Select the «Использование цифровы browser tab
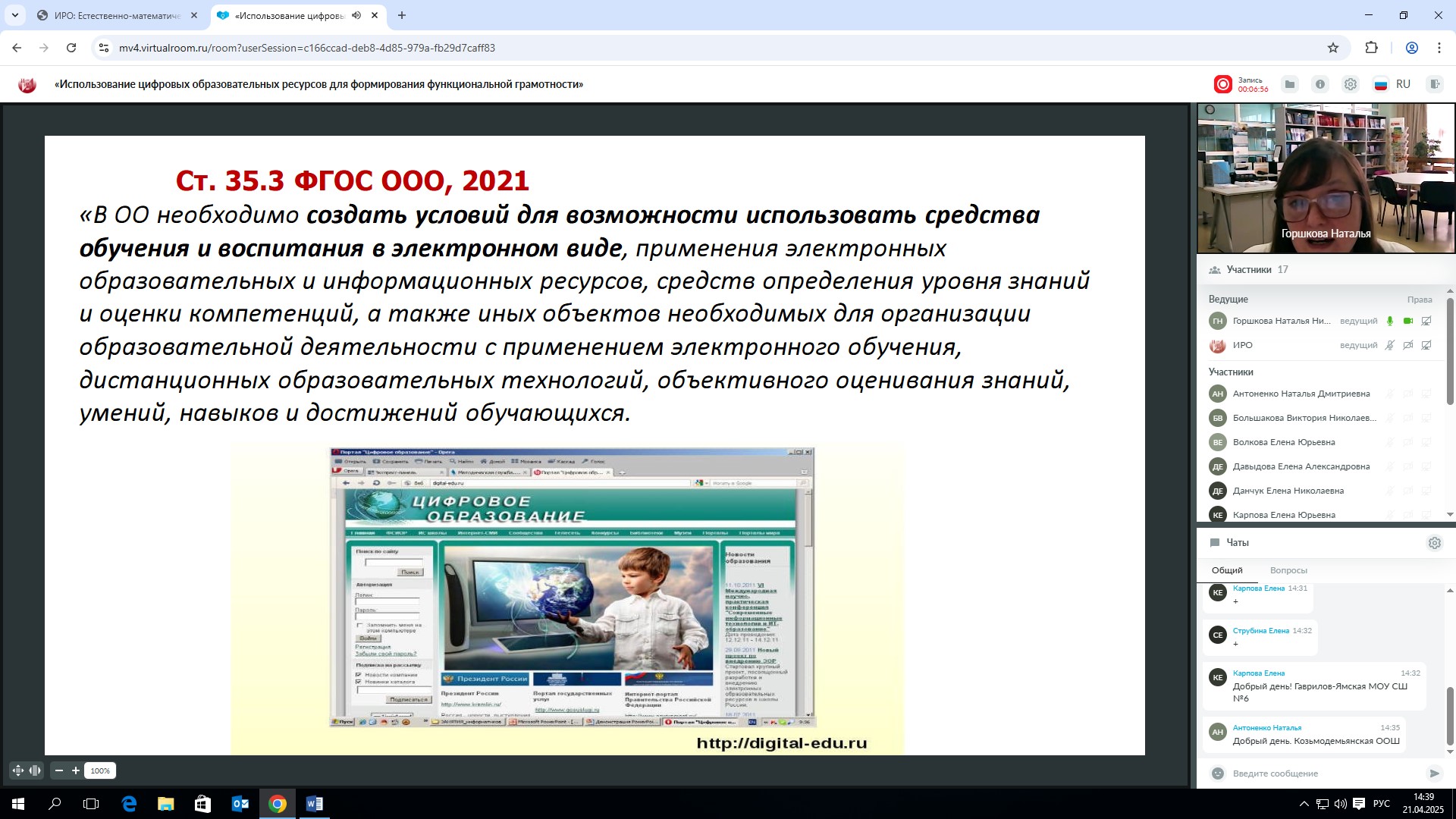Viewport: 1456px width, 819px height. click(288, 15)
